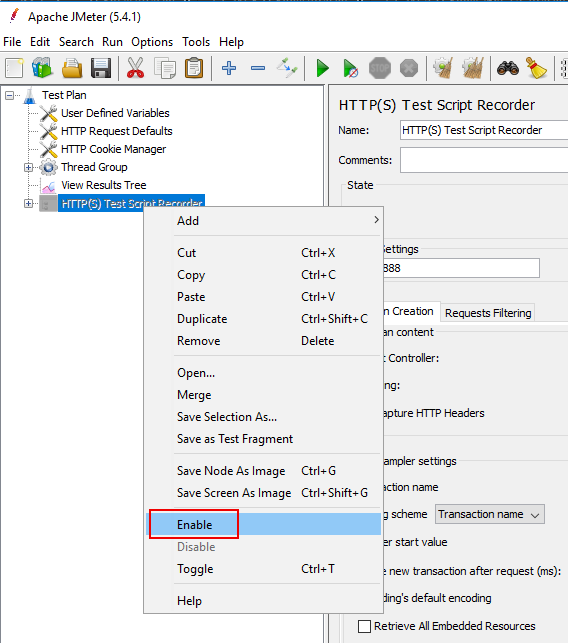Collapse the Test Plan tree node

click(9, 96)
